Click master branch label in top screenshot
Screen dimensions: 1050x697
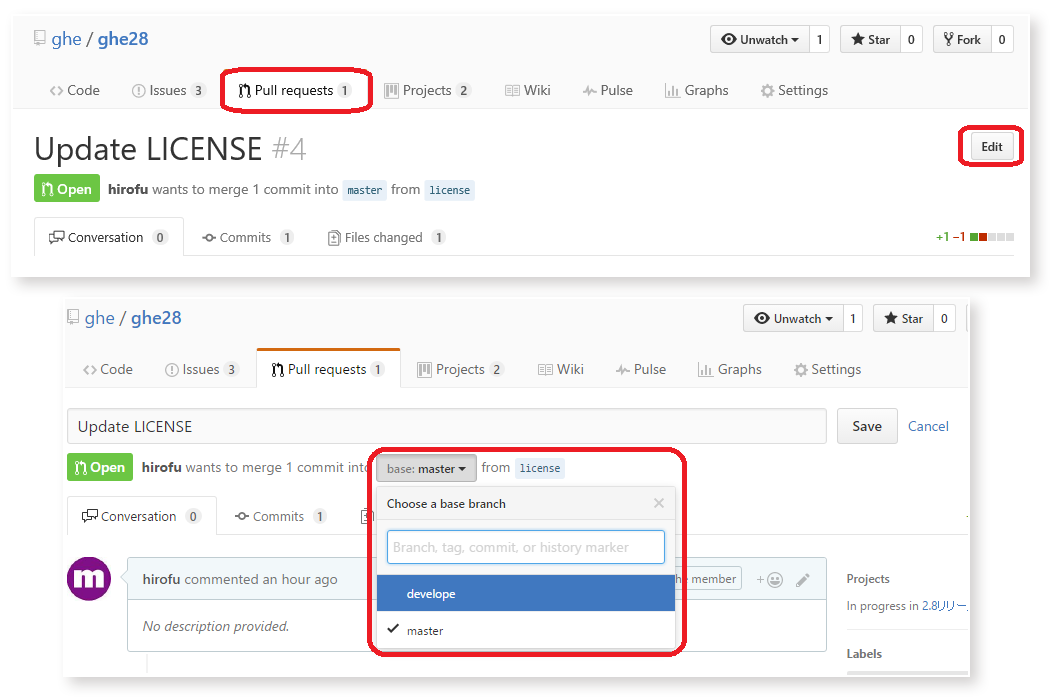tap(364, 190)
